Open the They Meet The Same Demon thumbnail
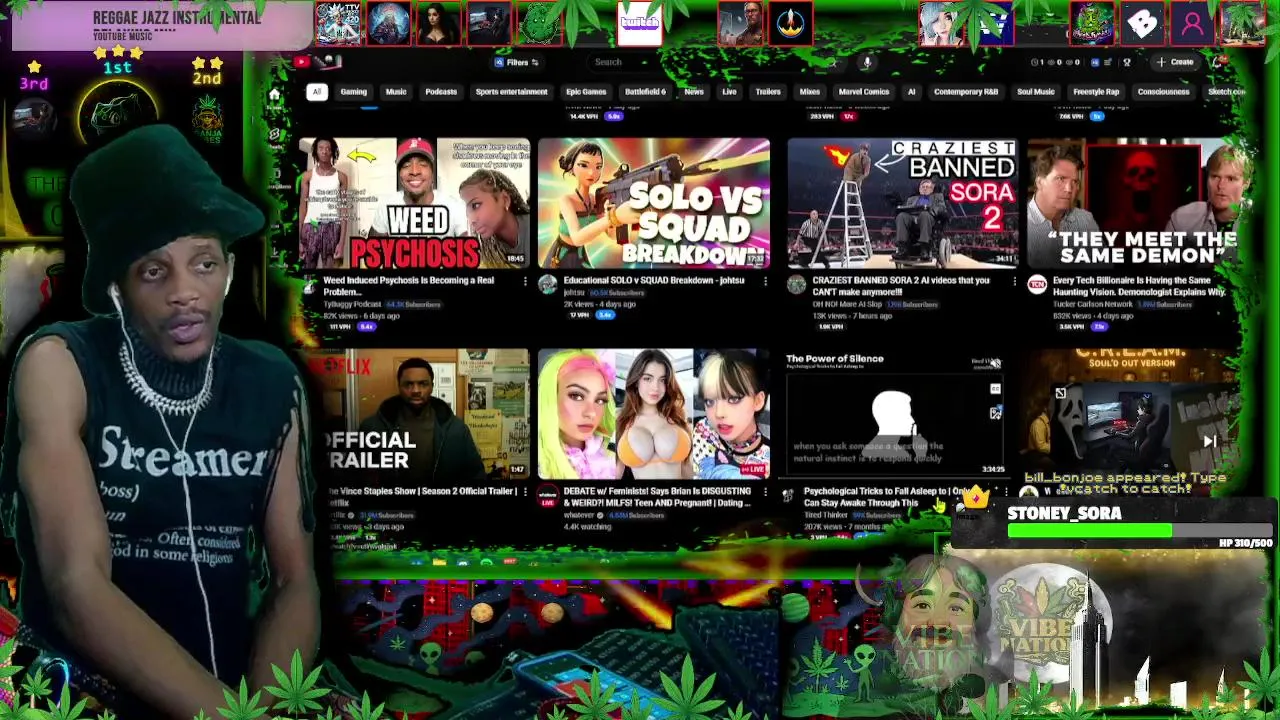 click(x=1133, y=203)
